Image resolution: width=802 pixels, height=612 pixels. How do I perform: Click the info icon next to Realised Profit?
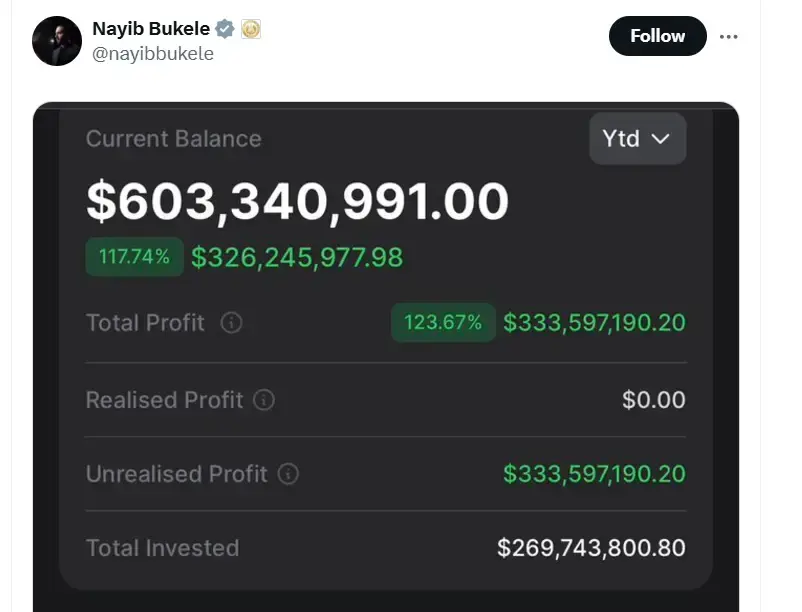[264, 400]
